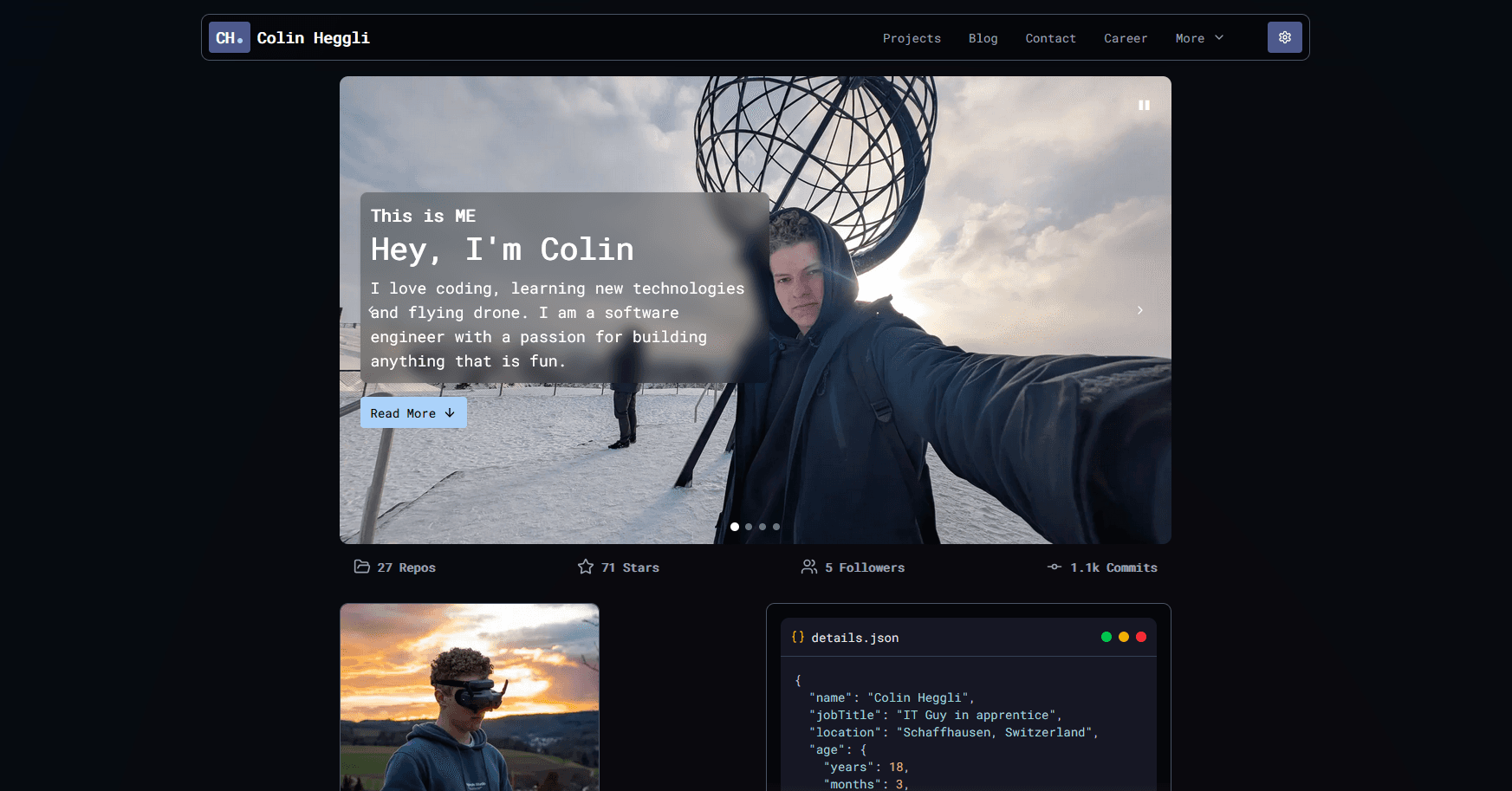Click the Read More button
This screenshot has height=791, width=1512.
pyautogui.click(x=413, y=412)
